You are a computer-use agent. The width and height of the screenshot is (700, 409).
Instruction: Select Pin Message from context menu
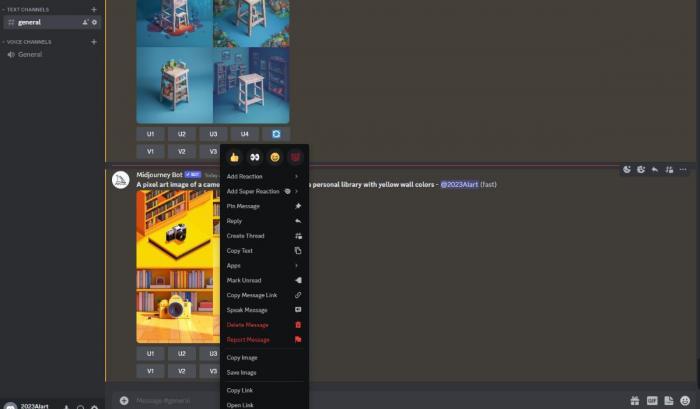pos(264,206)
